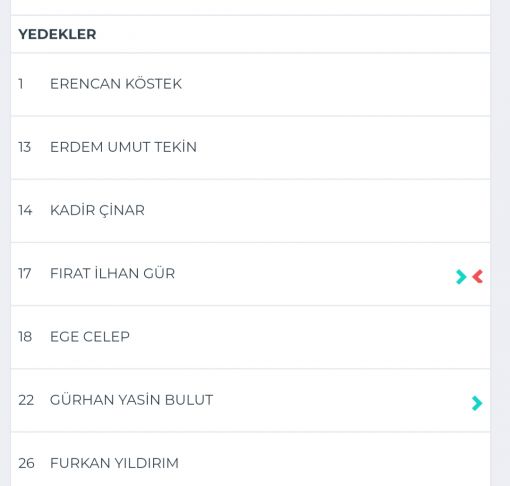
Task: Open player Erdem Umut Tekin
Action: click(123, 147)
